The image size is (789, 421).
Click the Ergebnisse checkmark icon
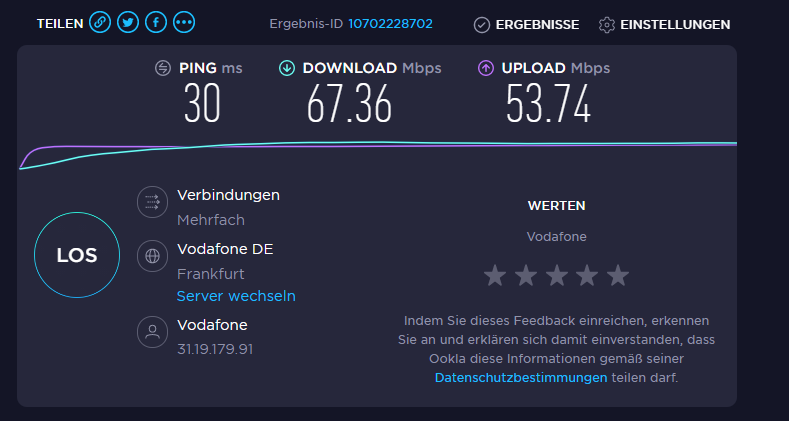pyautogui.click(x=482, y=25)
